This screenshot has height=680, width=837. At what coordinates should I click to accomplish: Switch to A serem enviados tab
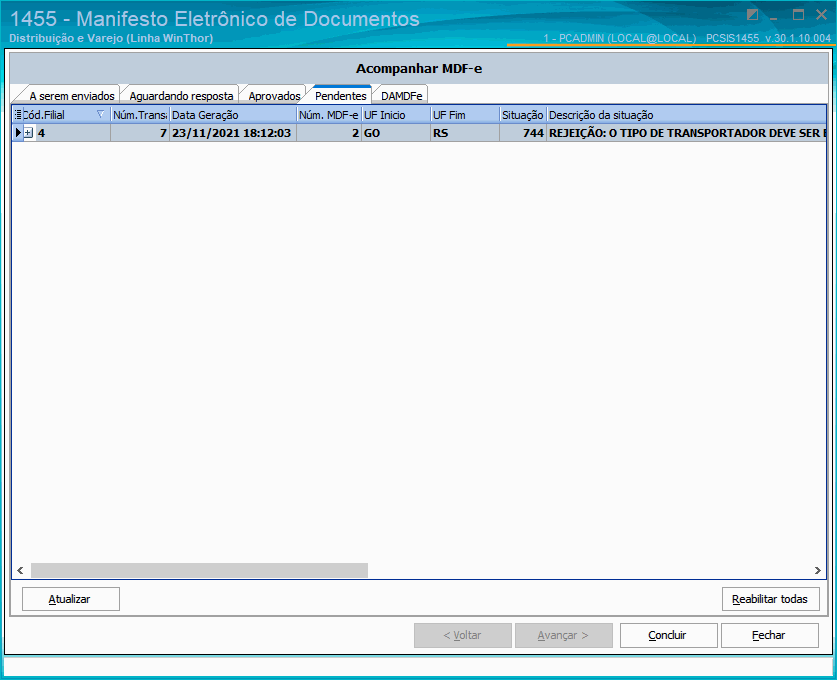[x=72, y=96]
